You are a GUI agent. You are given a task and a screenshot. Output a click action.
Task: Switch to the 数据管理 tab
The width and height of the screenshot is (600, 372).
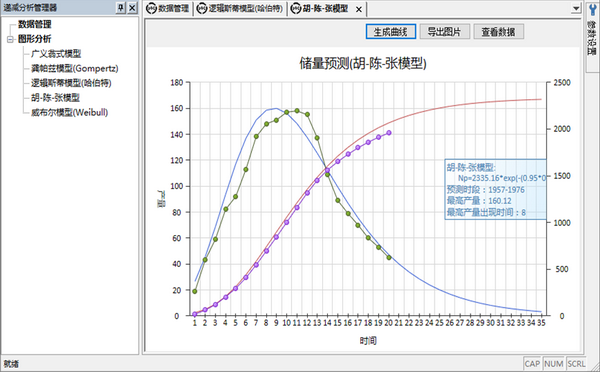click(x=168, y=8)
